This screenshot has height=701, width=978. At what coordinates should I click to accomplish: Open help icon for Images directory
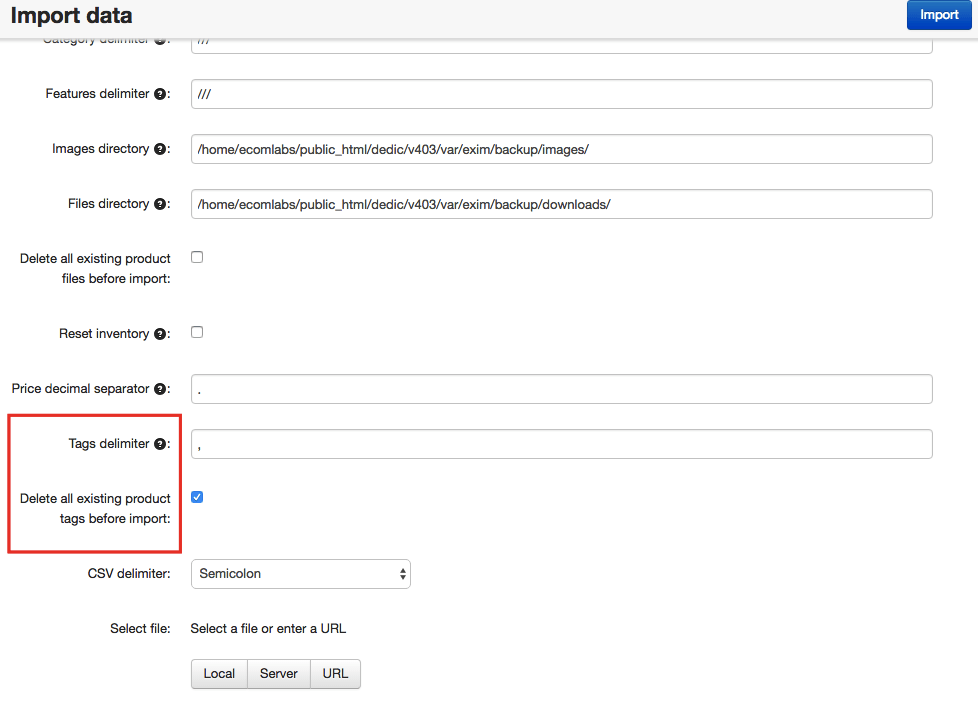[160, 149]
